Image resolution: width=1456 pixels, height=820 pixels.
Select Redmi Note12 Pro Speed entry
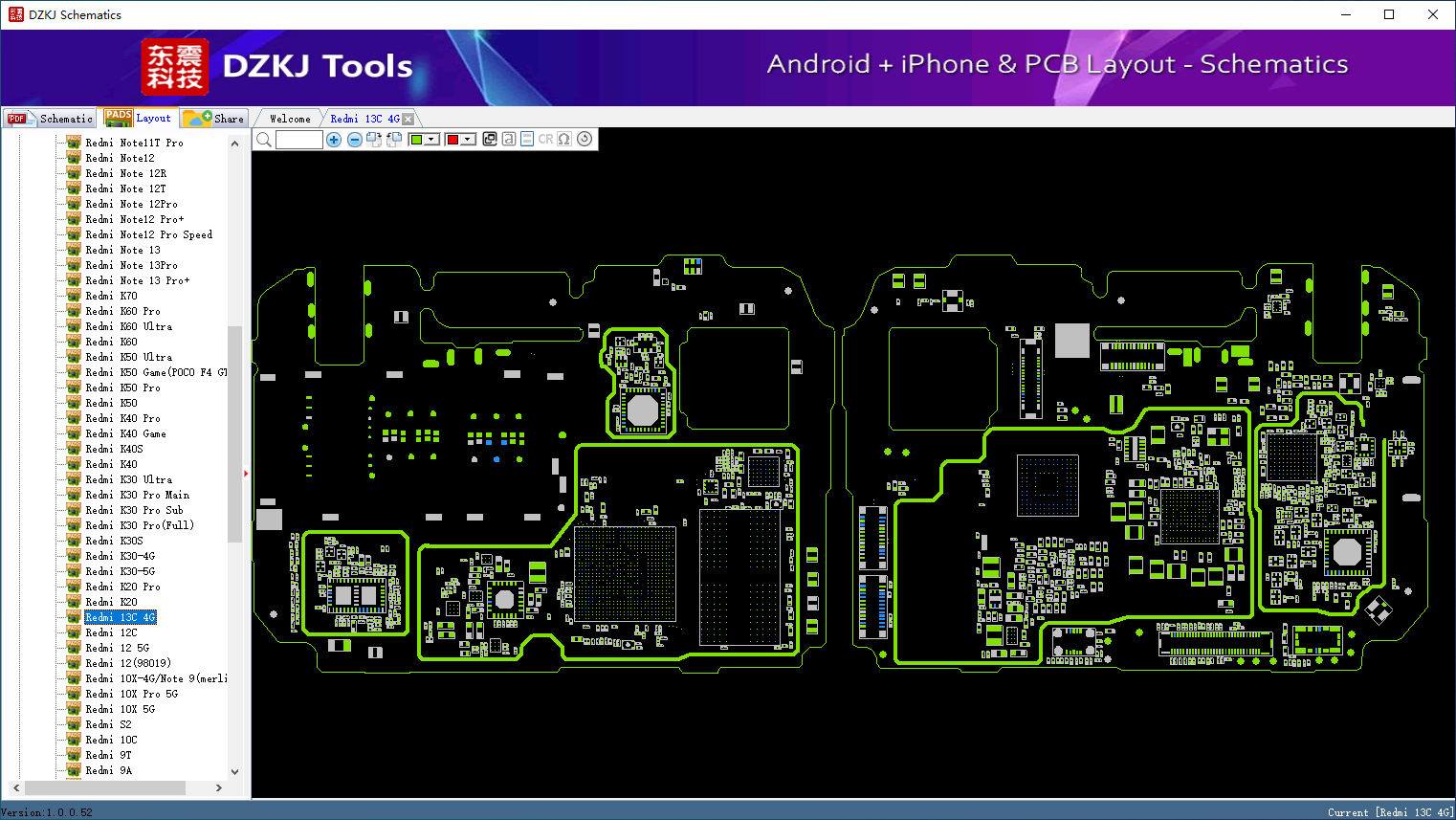click(x=148, y=234)
